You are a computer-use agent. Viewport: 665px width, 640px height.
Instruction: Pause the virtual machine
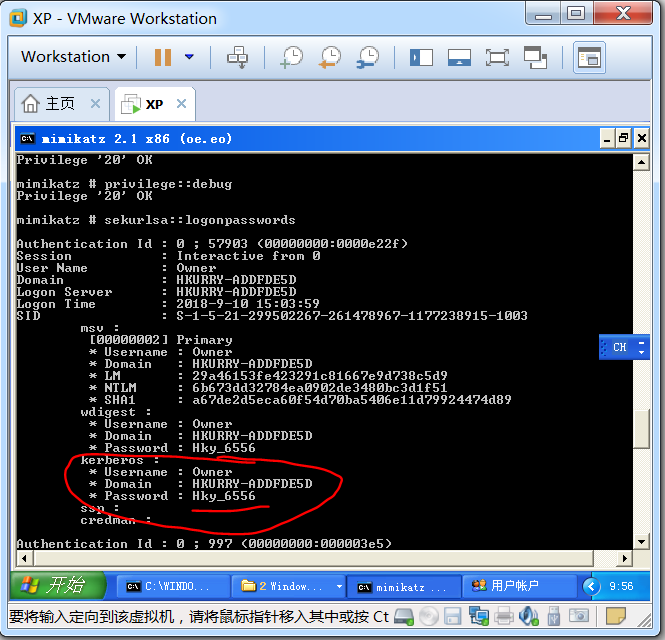[x=163, y=57]
